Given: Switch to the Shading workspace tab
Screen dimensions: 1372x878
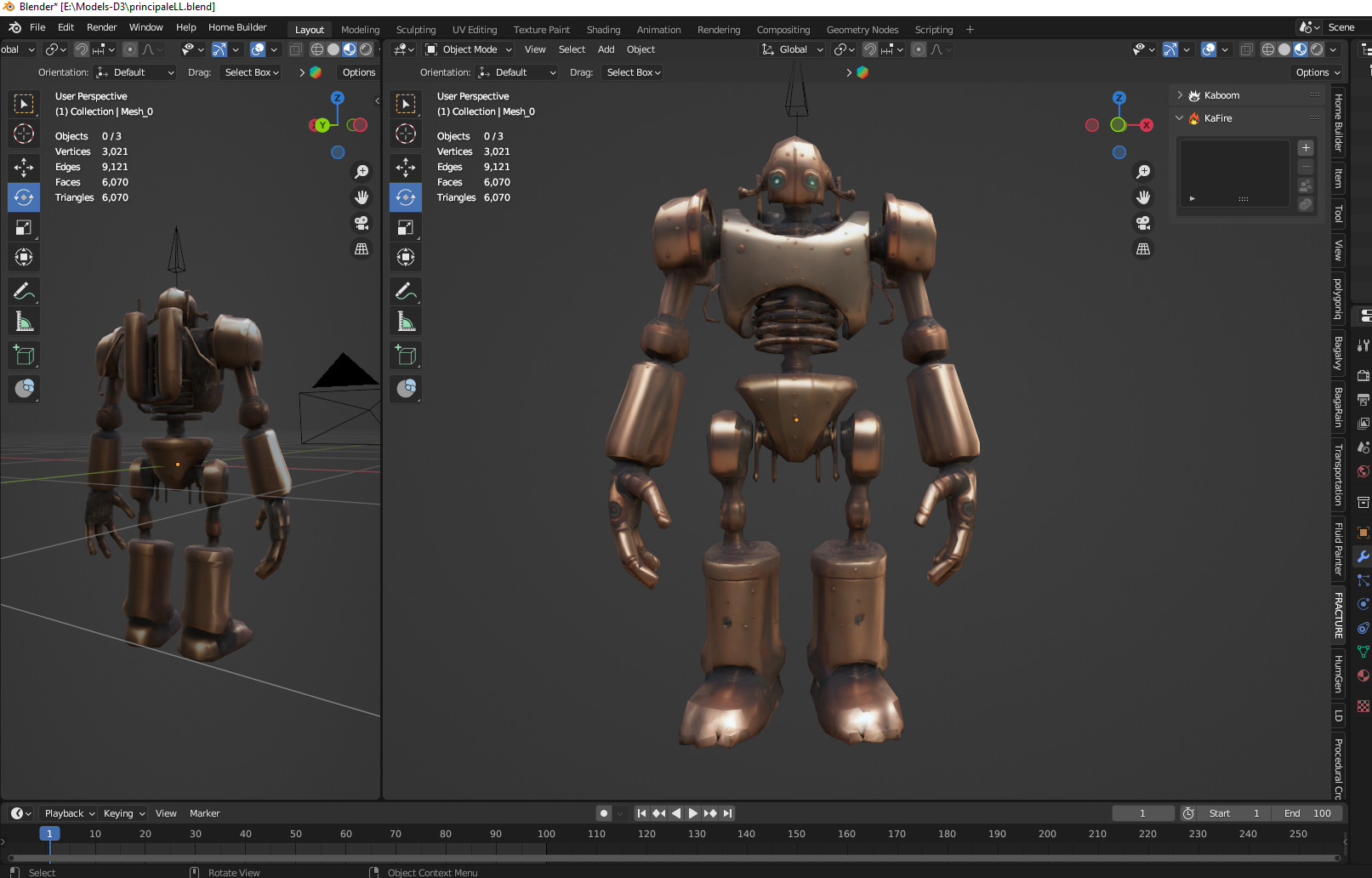Looking at the screenshot, I should click(x=603, y=30).
